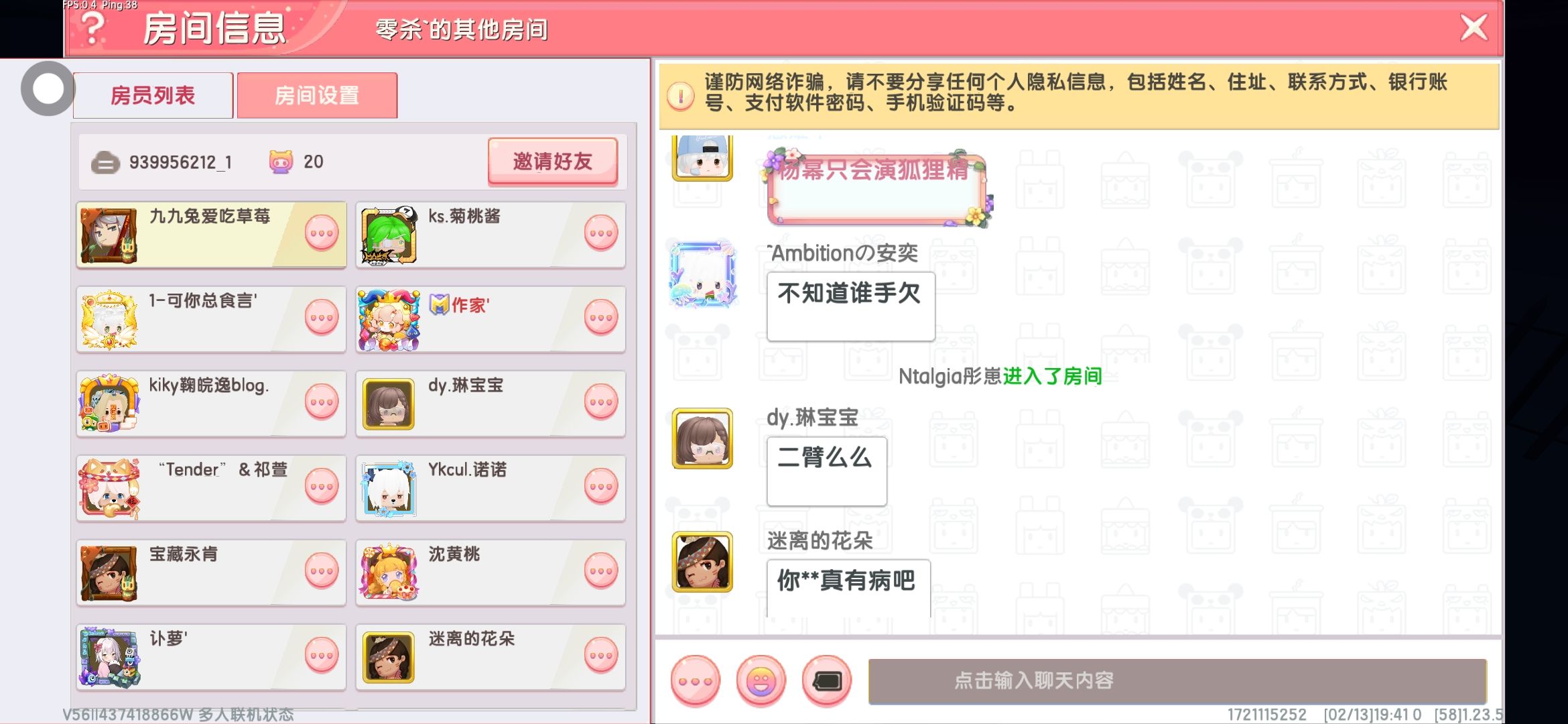Click the chat input field
This screenshot has height=724, width=1568.
[x=1177, y=681]
